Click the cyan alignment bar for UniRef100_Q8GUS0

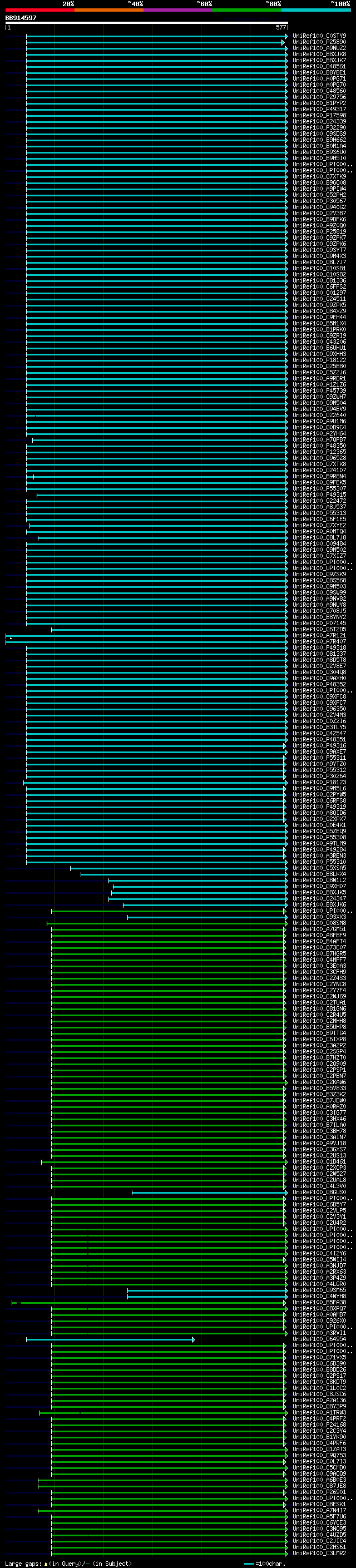[209, 1193]
